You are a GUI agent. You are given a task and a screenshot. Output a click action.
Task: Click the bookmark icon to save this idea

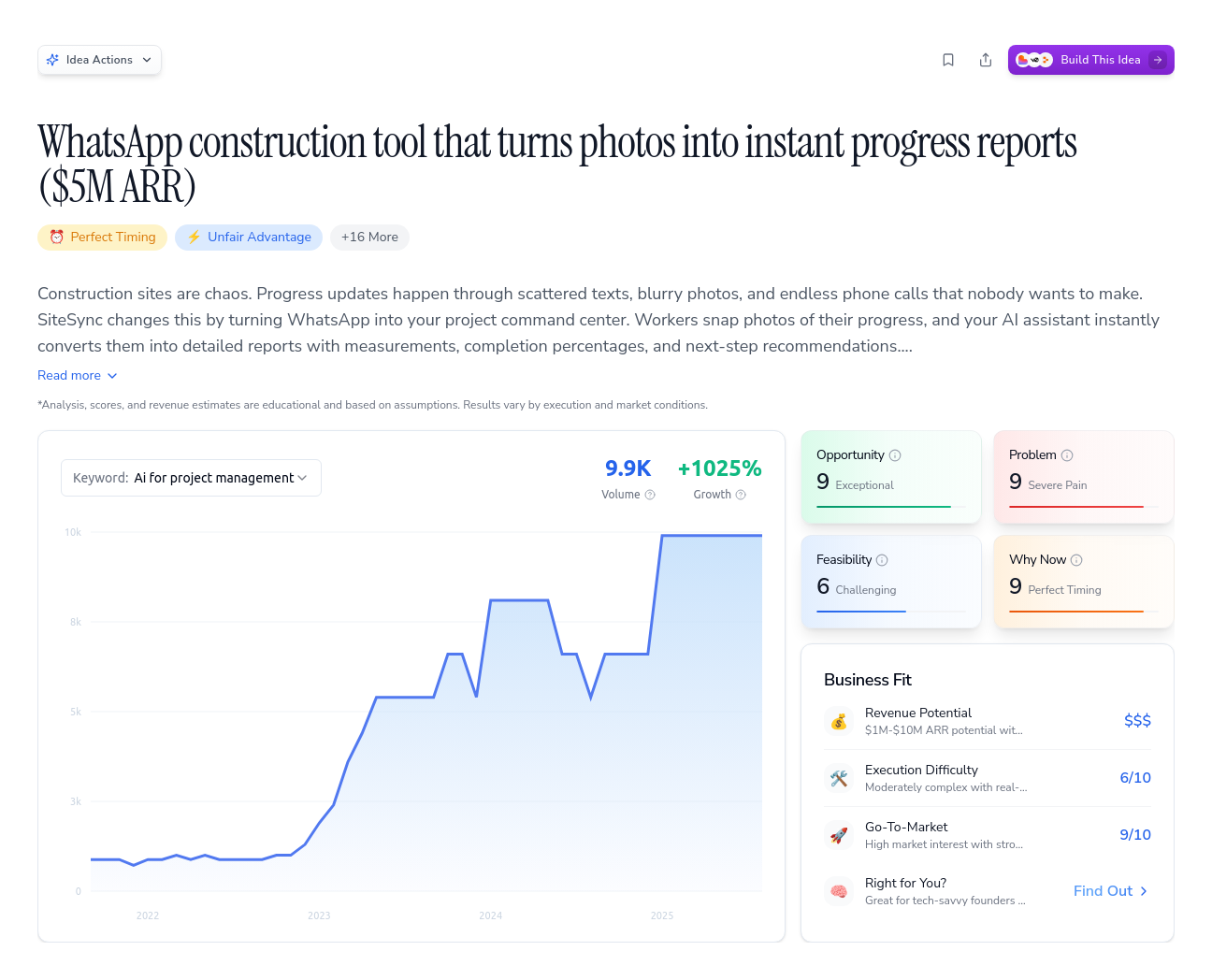[948, 59]
